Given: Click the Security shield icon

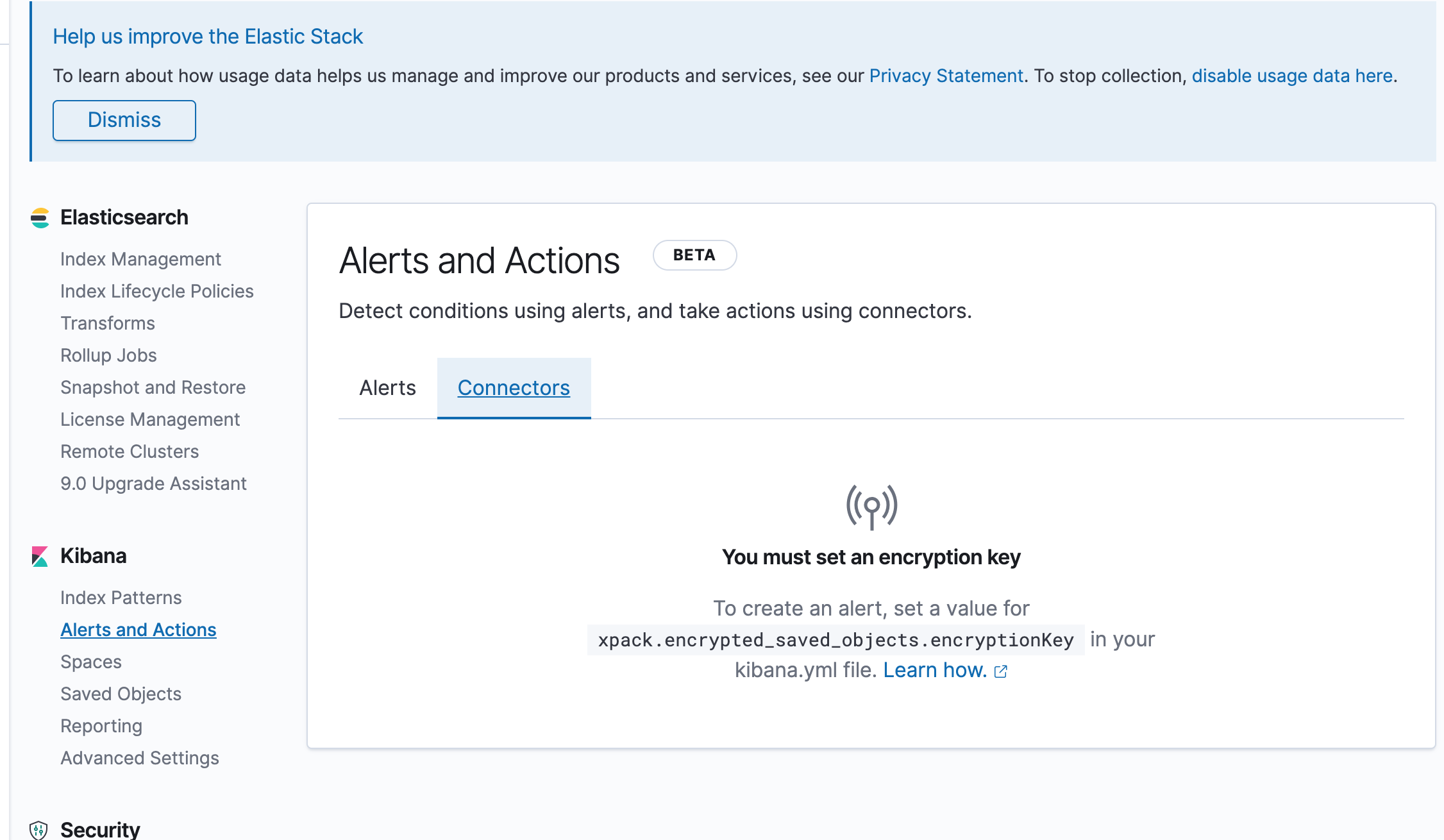Looking at the screenshot, I should tap(38, 830).
